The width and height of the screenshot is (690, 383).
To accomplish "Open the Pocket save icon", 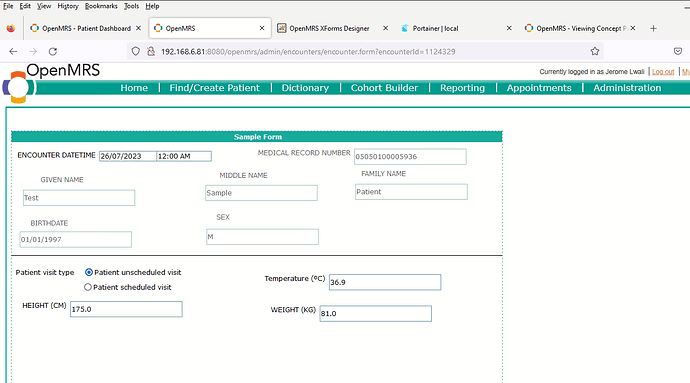I will click(678, 52).
